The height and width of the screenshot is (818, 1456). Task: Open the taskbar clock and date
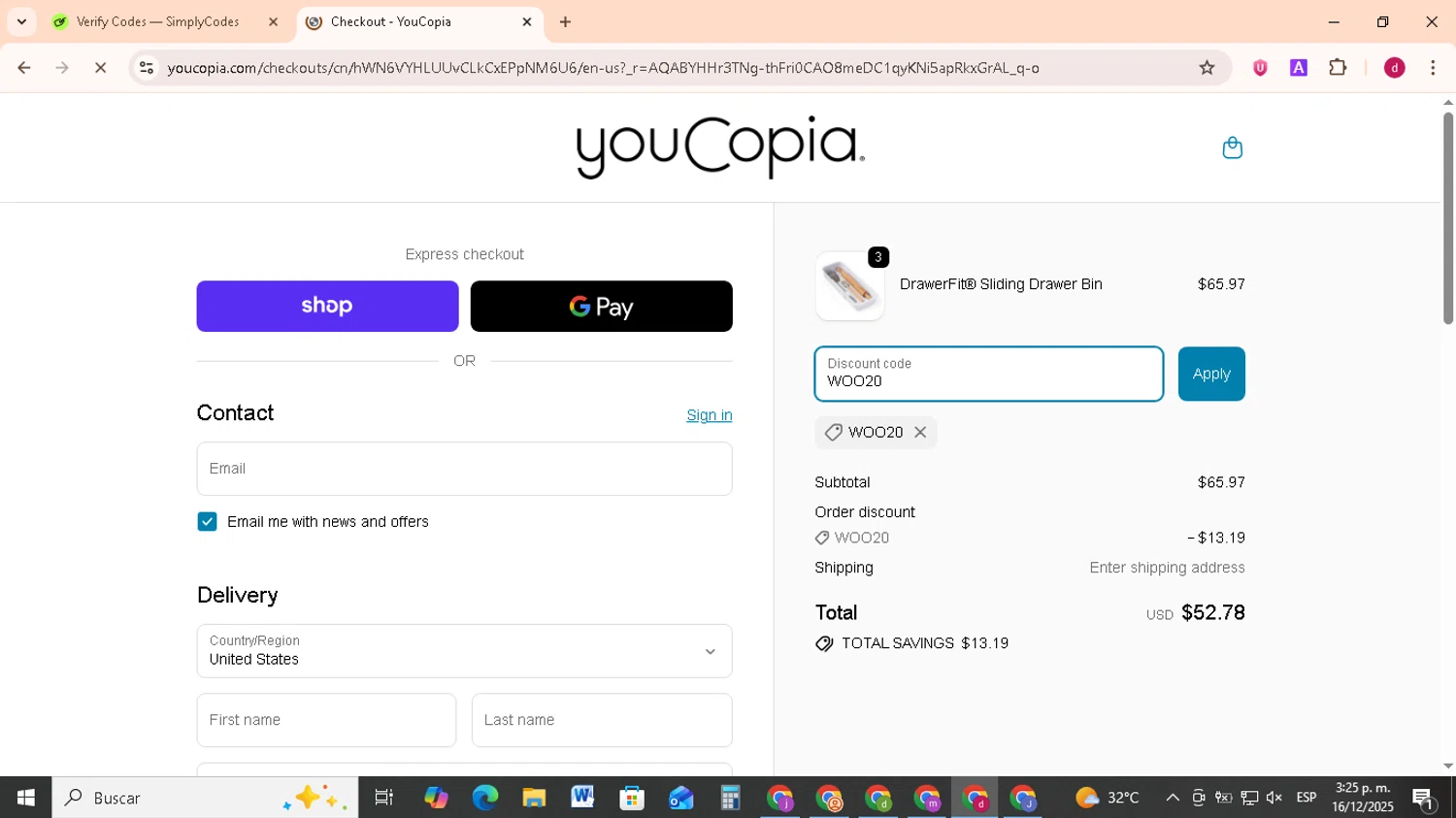[1363, 798]
